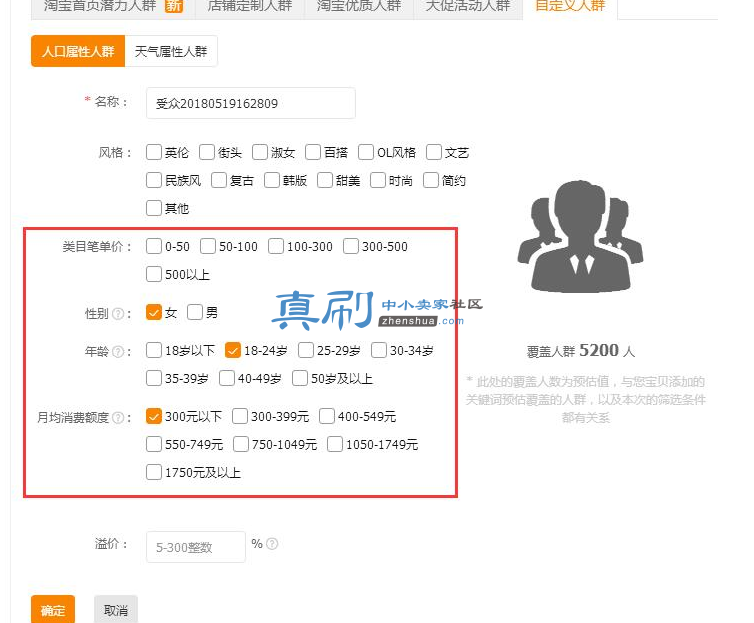Check the 300-399元 spending checkbox

(240, 416)
